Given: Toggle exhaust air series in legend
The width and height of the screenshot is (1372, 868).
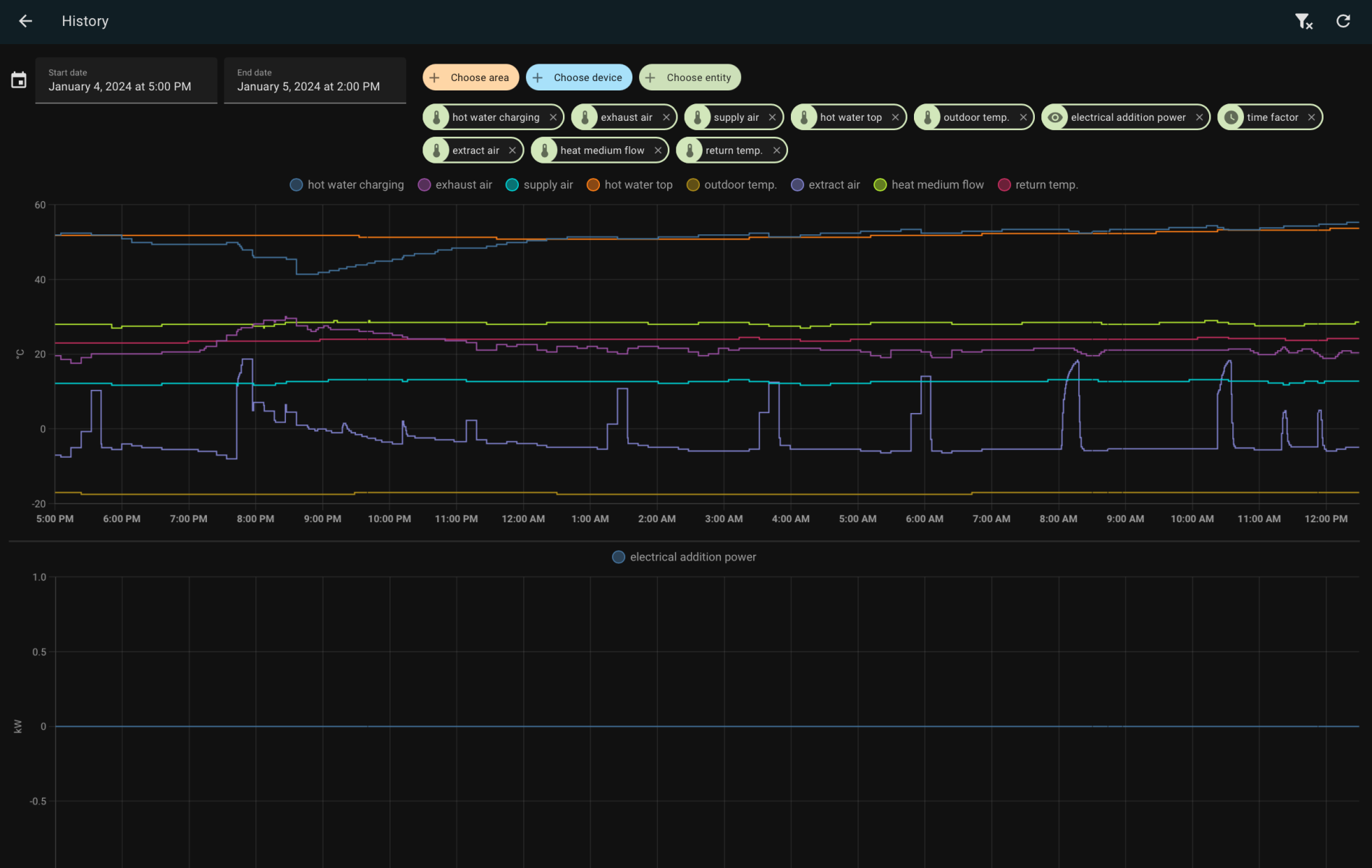Looking at the screenshot, I should (x=455, y=184).
